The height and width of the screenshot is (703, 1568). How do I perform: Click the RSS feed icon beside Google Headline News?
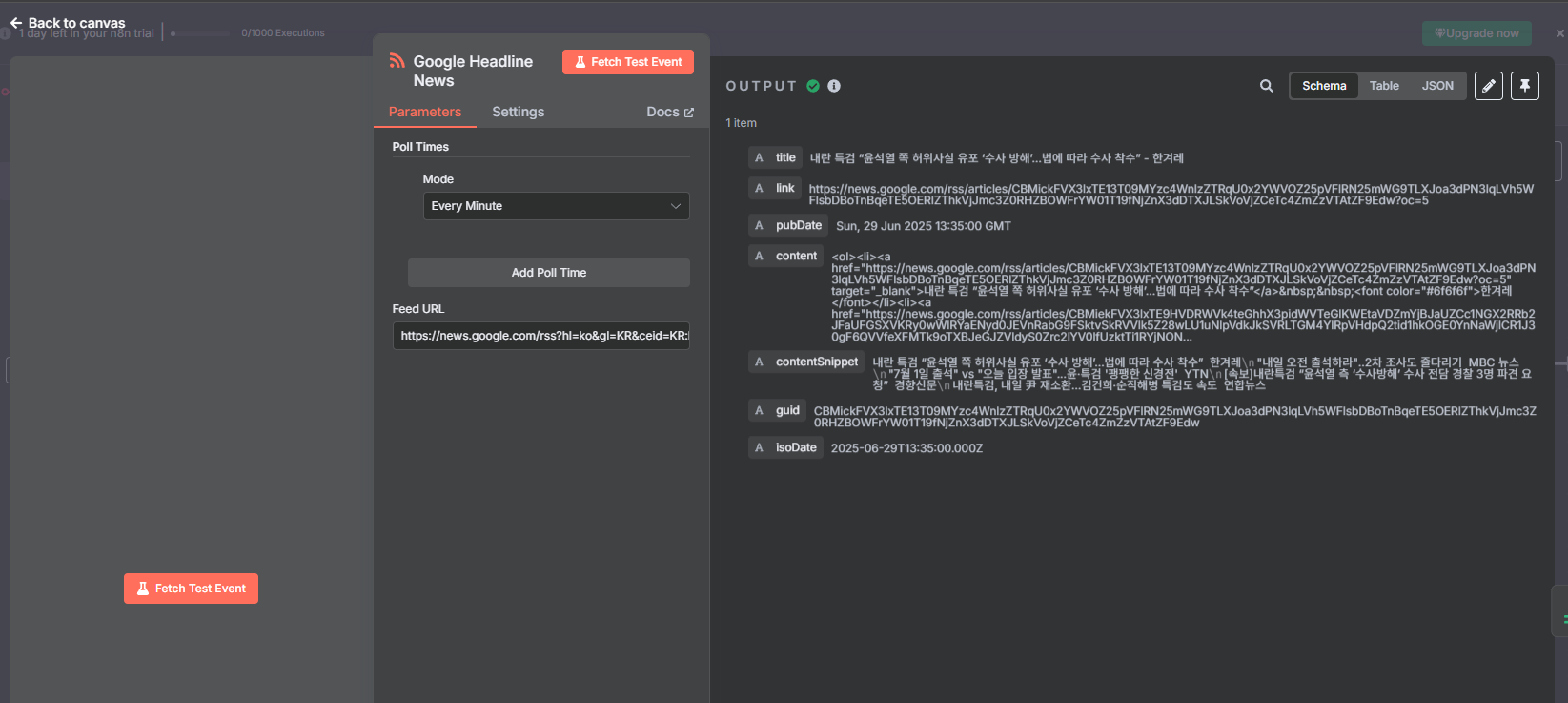click(397, 61)
